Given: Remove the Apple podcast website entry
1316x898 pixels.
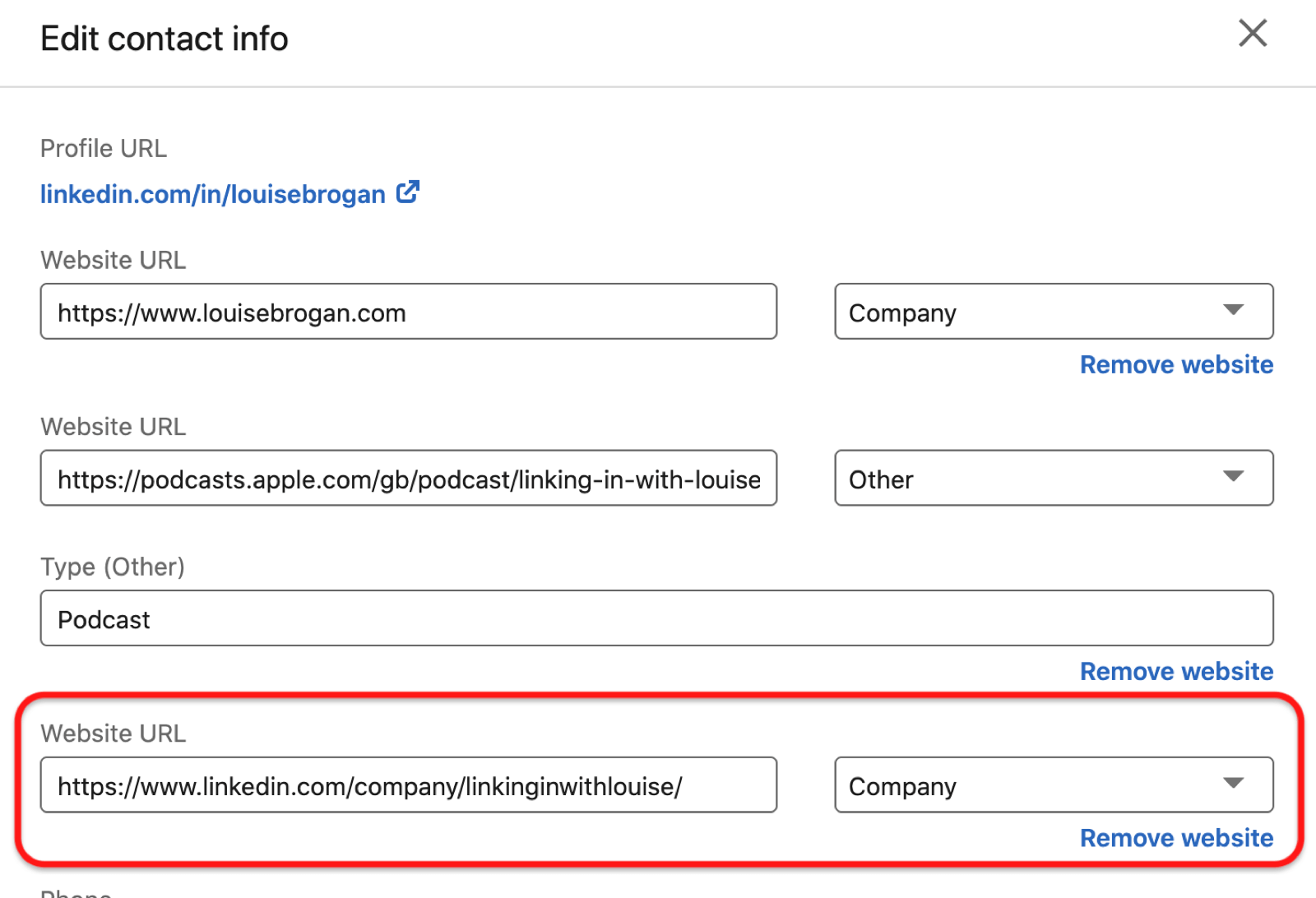Looking at the screenshot, I should (x=1175, y=671).
